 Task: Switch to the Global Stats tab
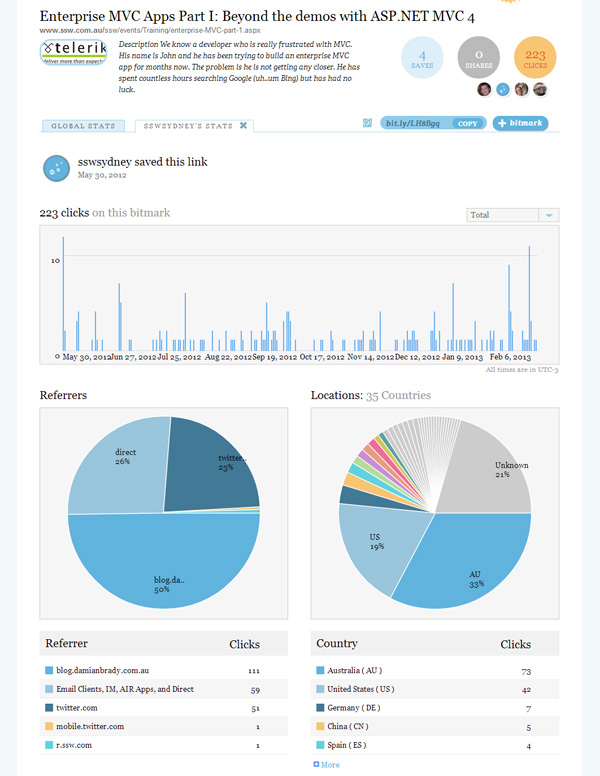tap(84, 126)
